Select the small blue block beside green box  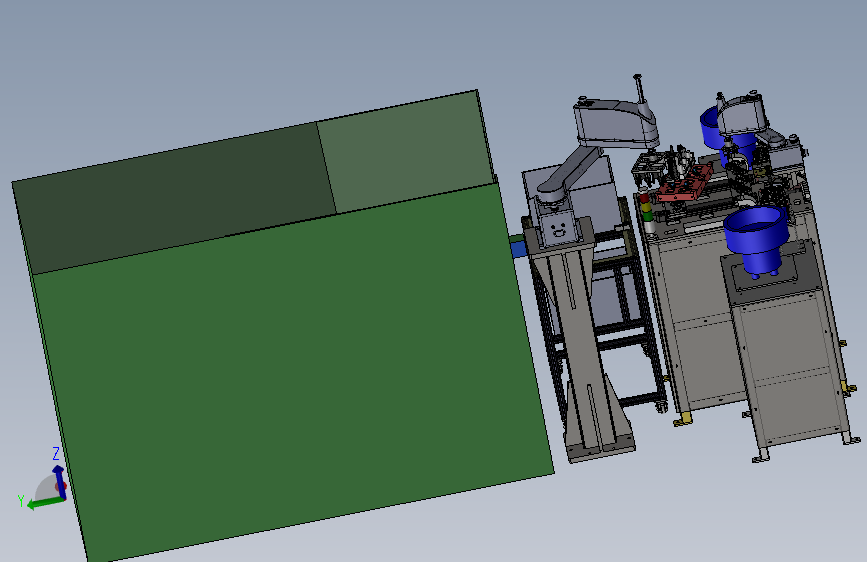(x=518, y=247)
